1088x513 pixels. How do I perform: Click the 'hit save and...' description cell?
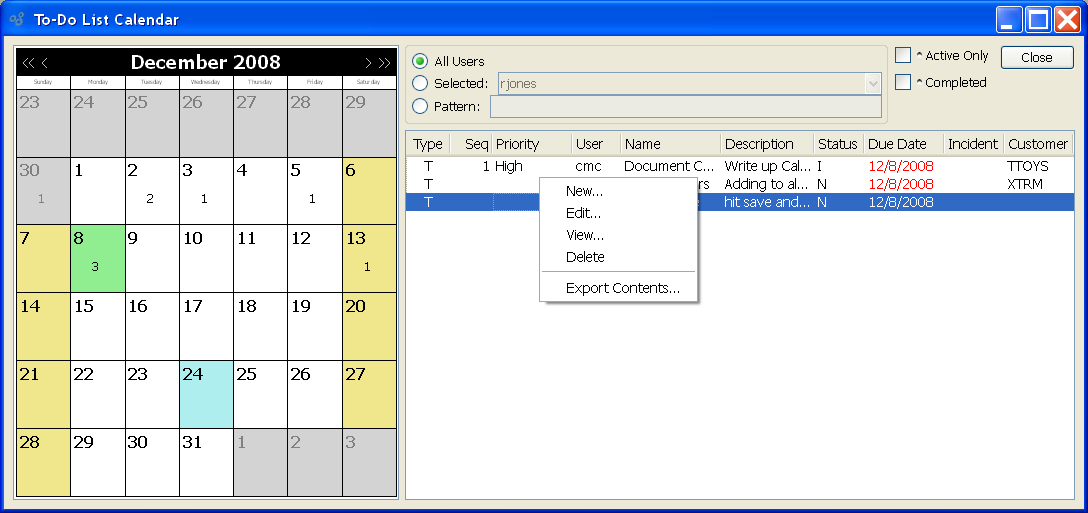[x=767, y=202]
